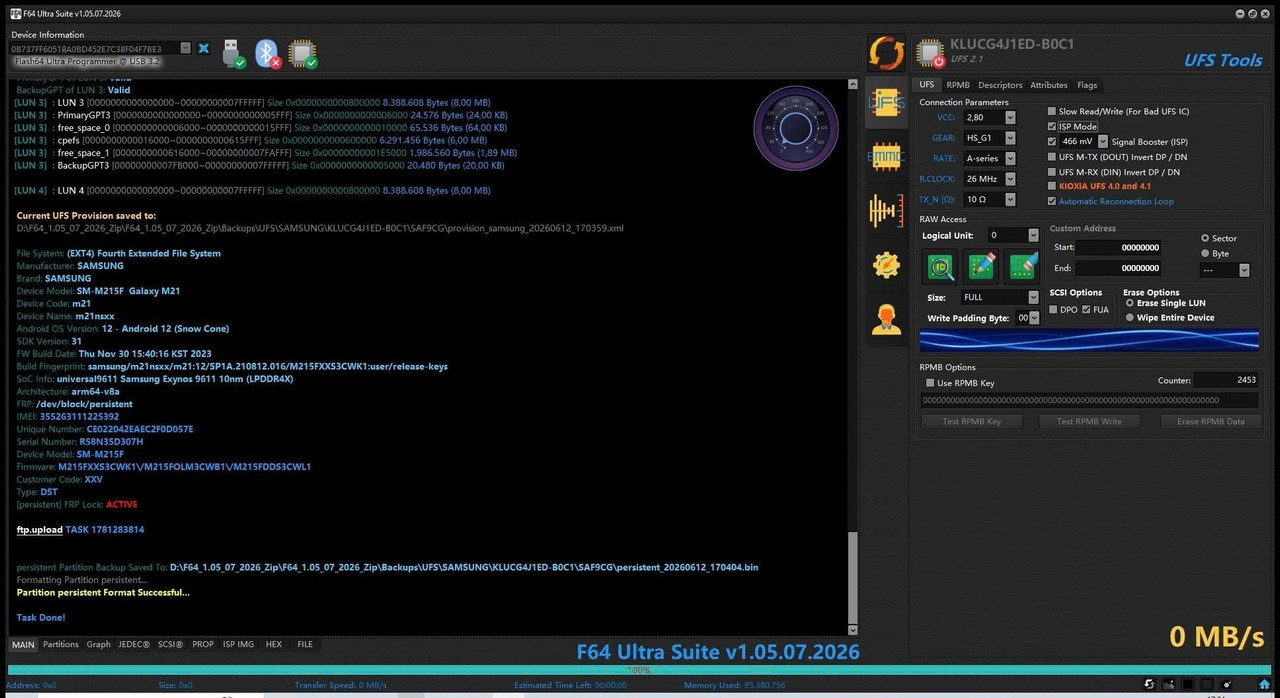Click the circular gauge dial in log
Screen dimensions: 1280x698
point(795,128)
